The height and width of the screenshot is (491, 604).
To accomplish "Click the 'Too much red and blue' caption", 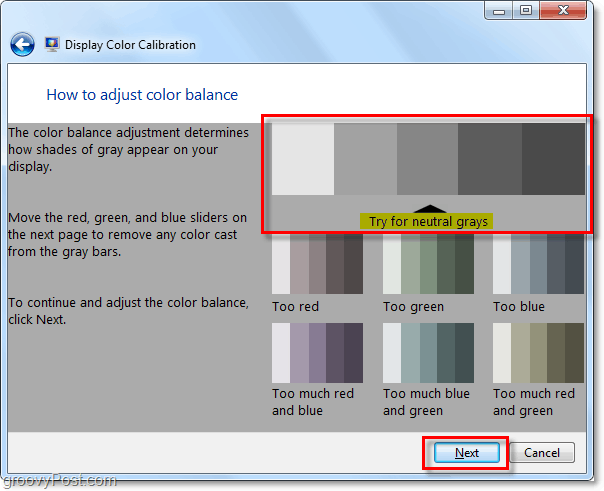I will [x=313, y=402].
